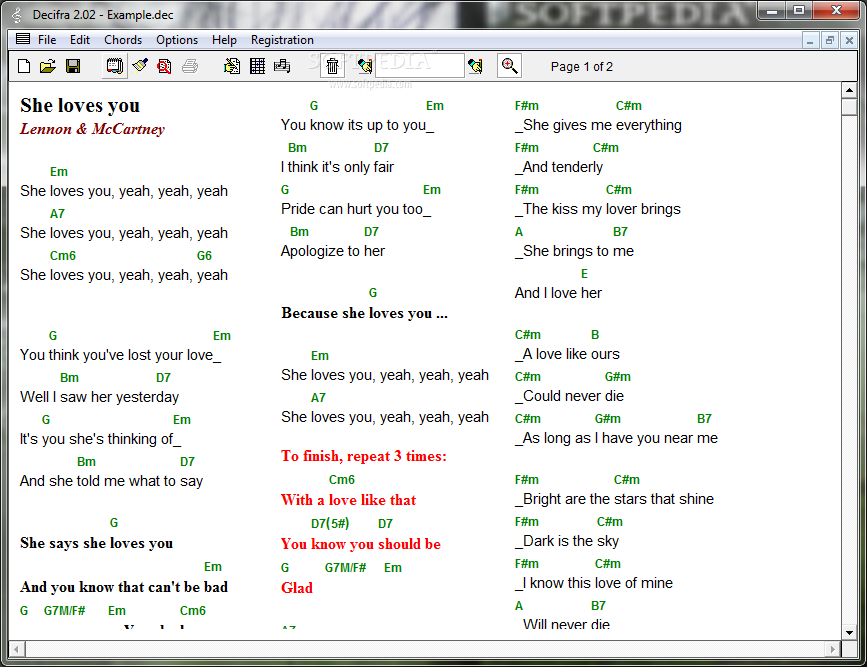
Task: Click the Cm6 chord in first column
Action: 62,256
